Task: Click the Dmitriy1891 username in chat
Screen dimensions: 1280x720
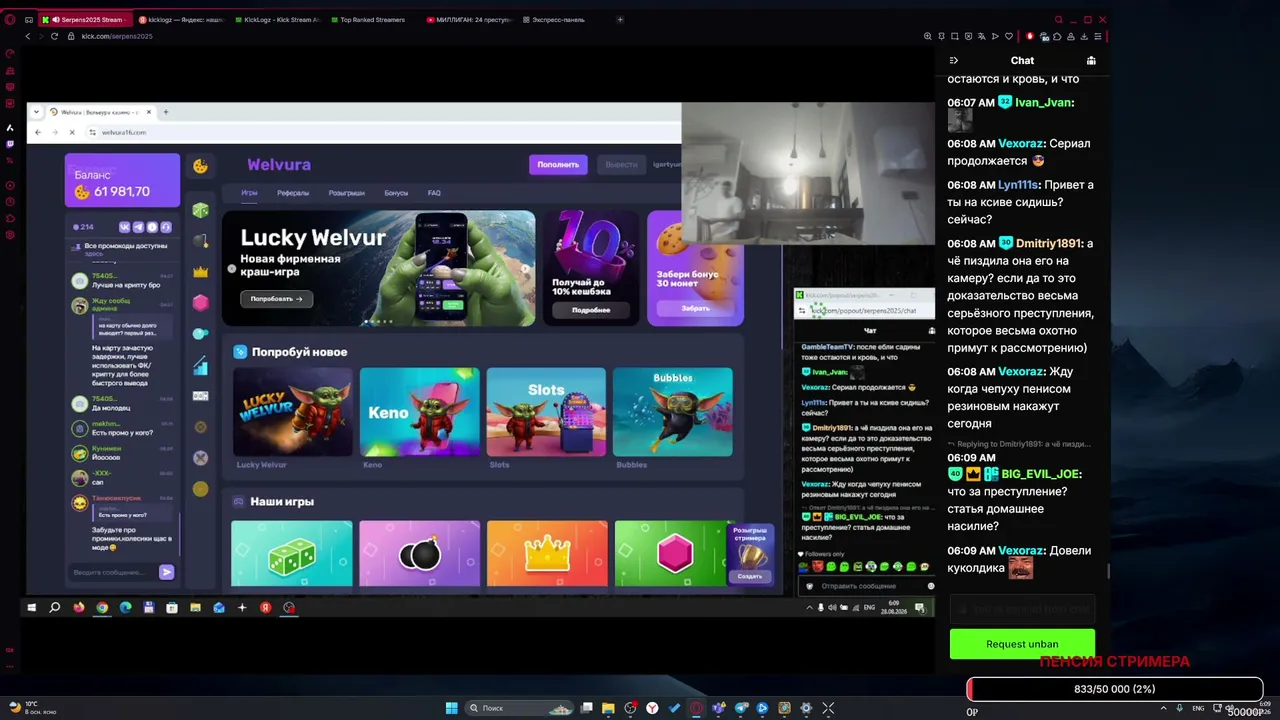Action: pos(1049,244)
